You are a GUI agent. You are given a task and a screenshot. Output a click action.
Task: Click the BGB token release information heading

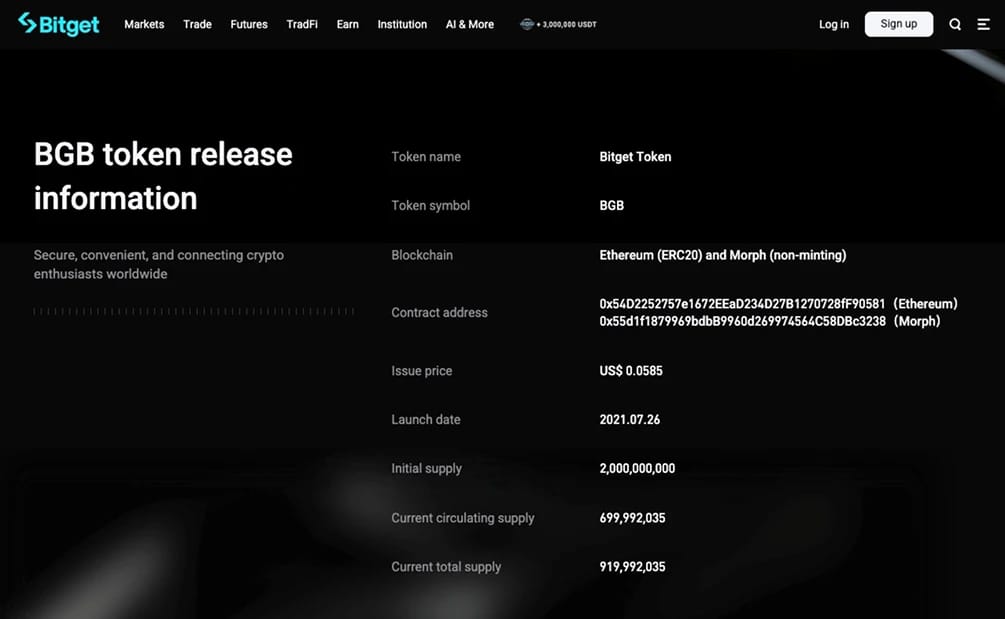[x=163, y=176]
